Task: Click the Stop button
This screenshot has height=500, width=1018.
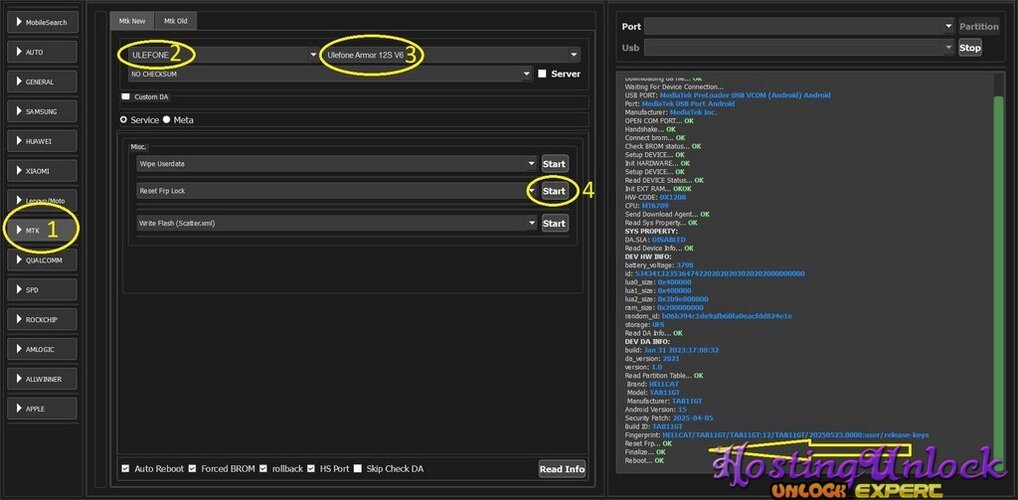Action: [x=970, y=47]
